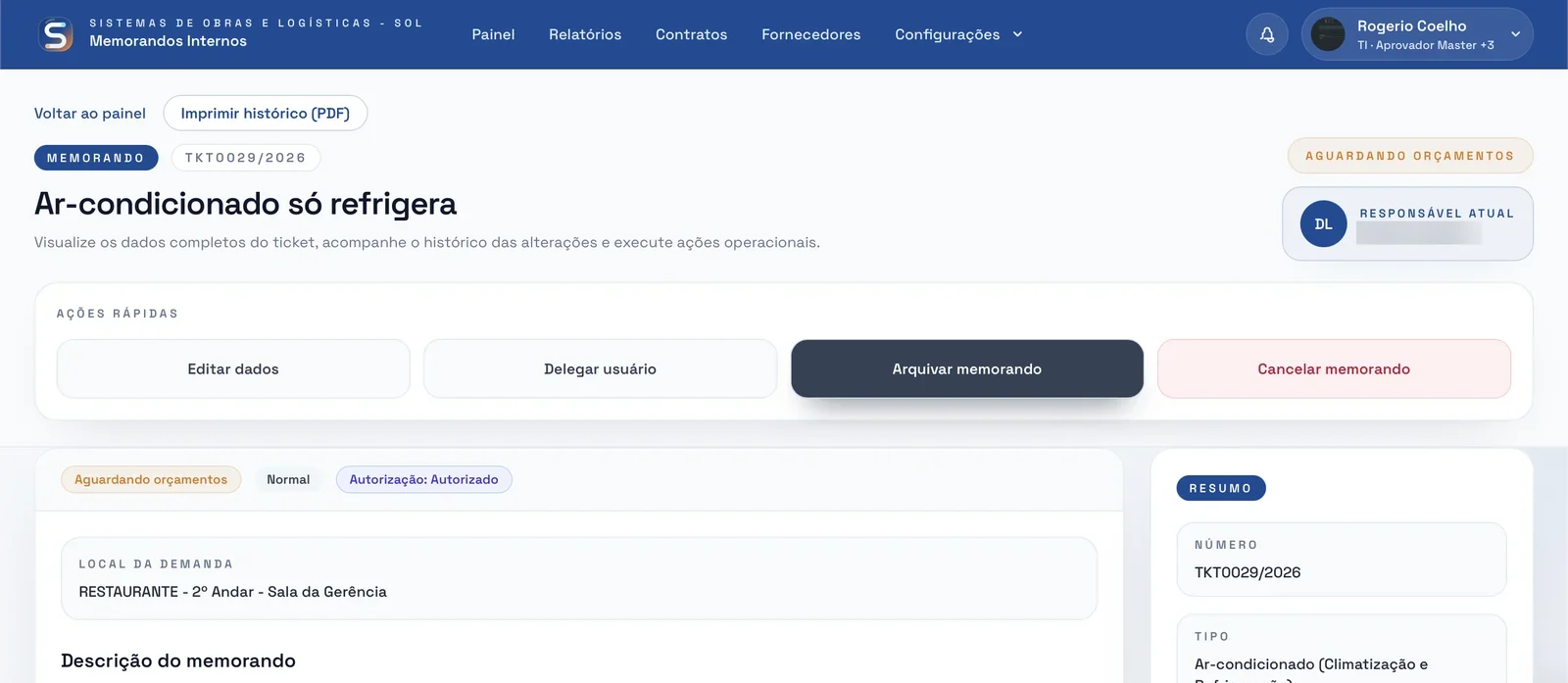Image resolution: width=1568 pixels, height=683 pixels.
Task: Click the Memorandos Internos header title
Action: (x=168, y=41)
